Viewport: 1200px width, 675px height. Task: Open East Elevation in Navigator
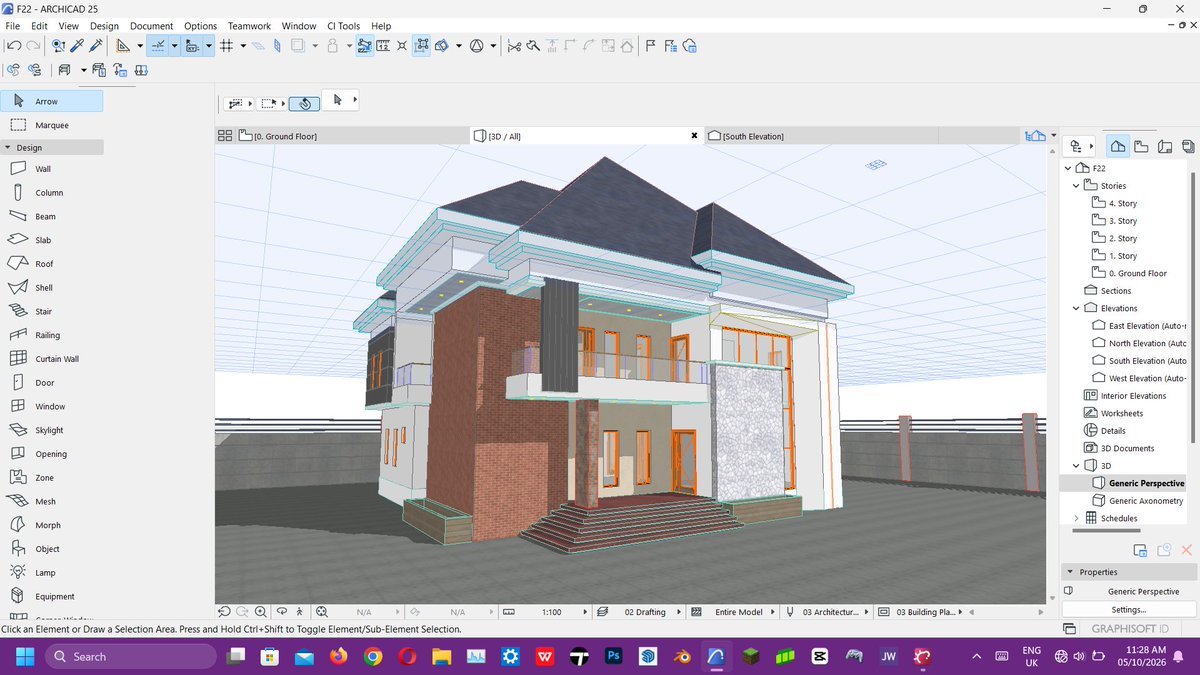(1138, 326)
